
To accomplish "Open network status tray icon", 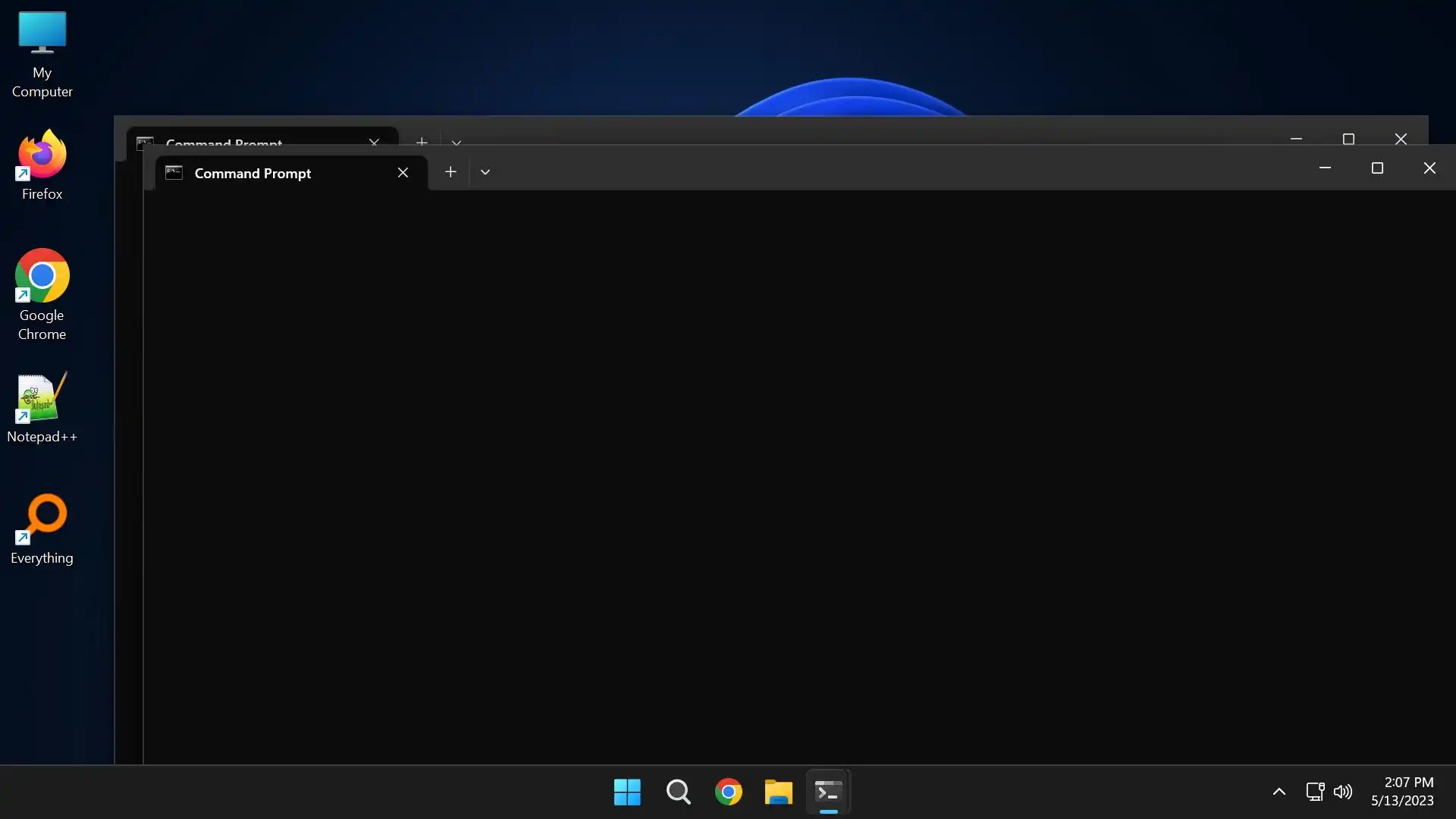I will tap(1315, 792).
